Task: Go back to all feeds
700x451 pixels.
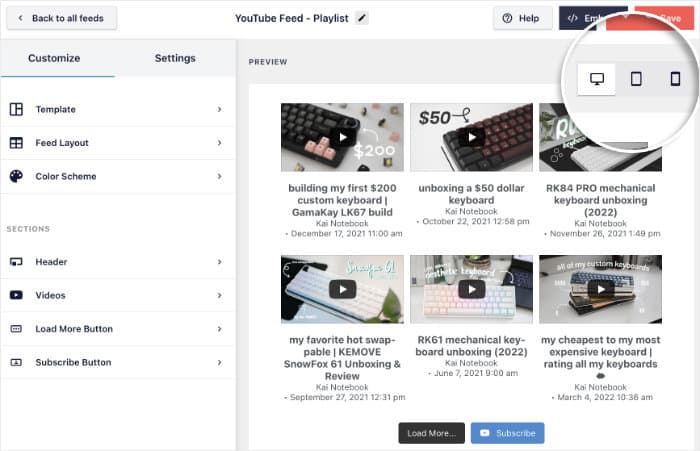Action: (62, 18)
